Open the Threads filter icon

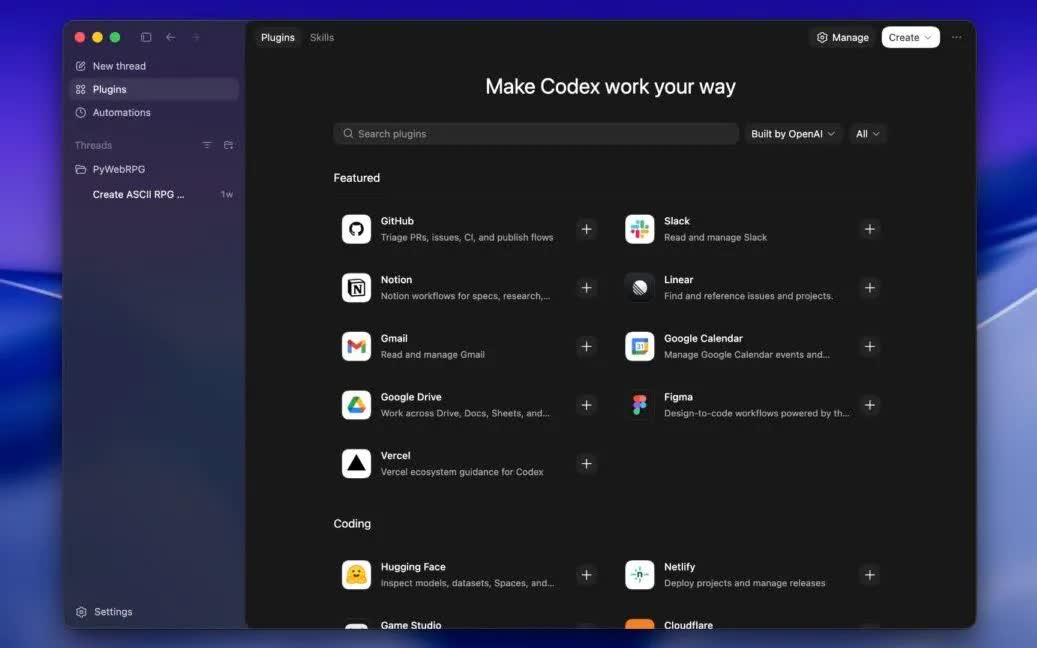point(206,145)
